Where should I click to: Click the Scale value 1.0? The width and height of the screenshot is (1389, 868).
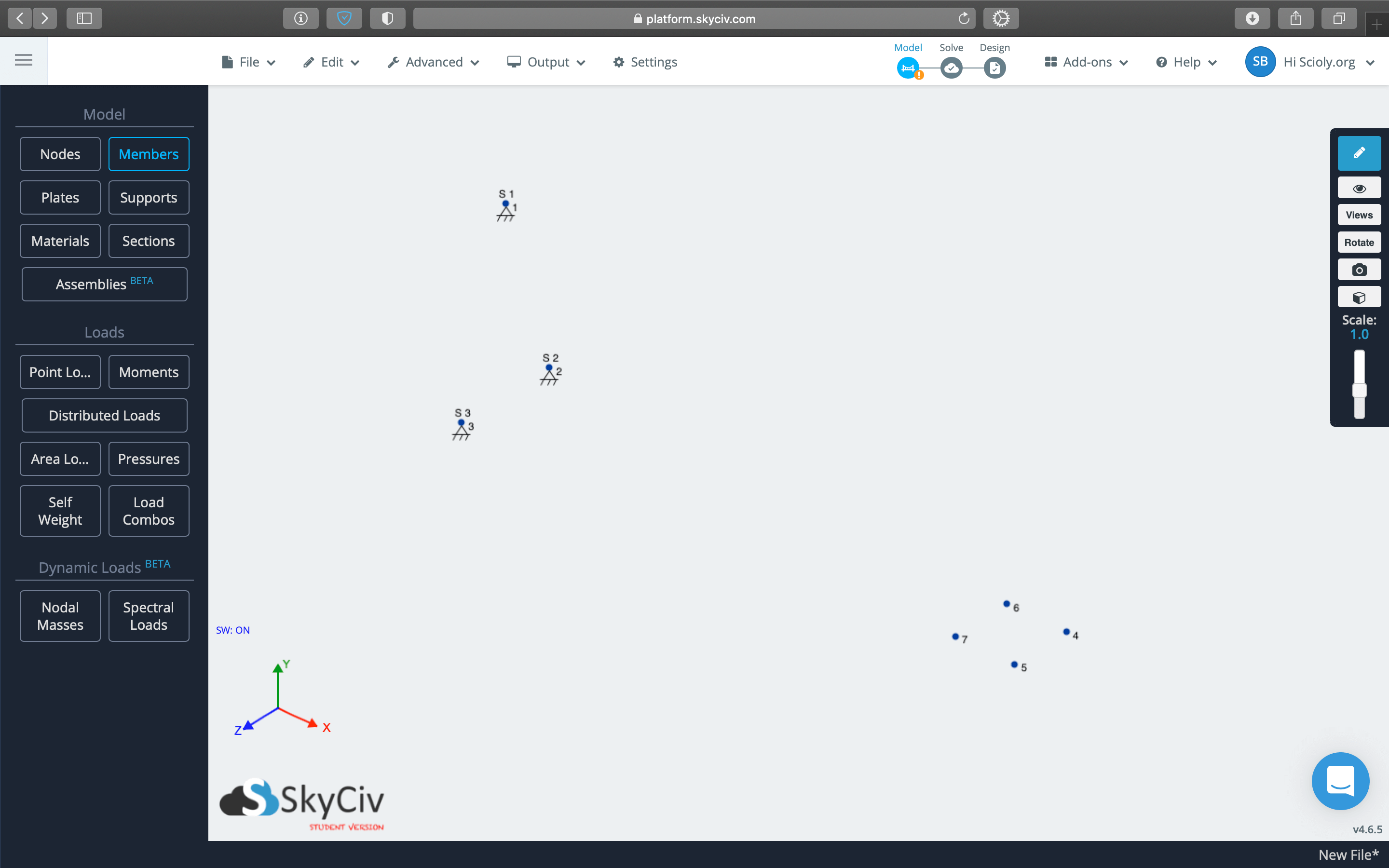[x=1359, y=335]
